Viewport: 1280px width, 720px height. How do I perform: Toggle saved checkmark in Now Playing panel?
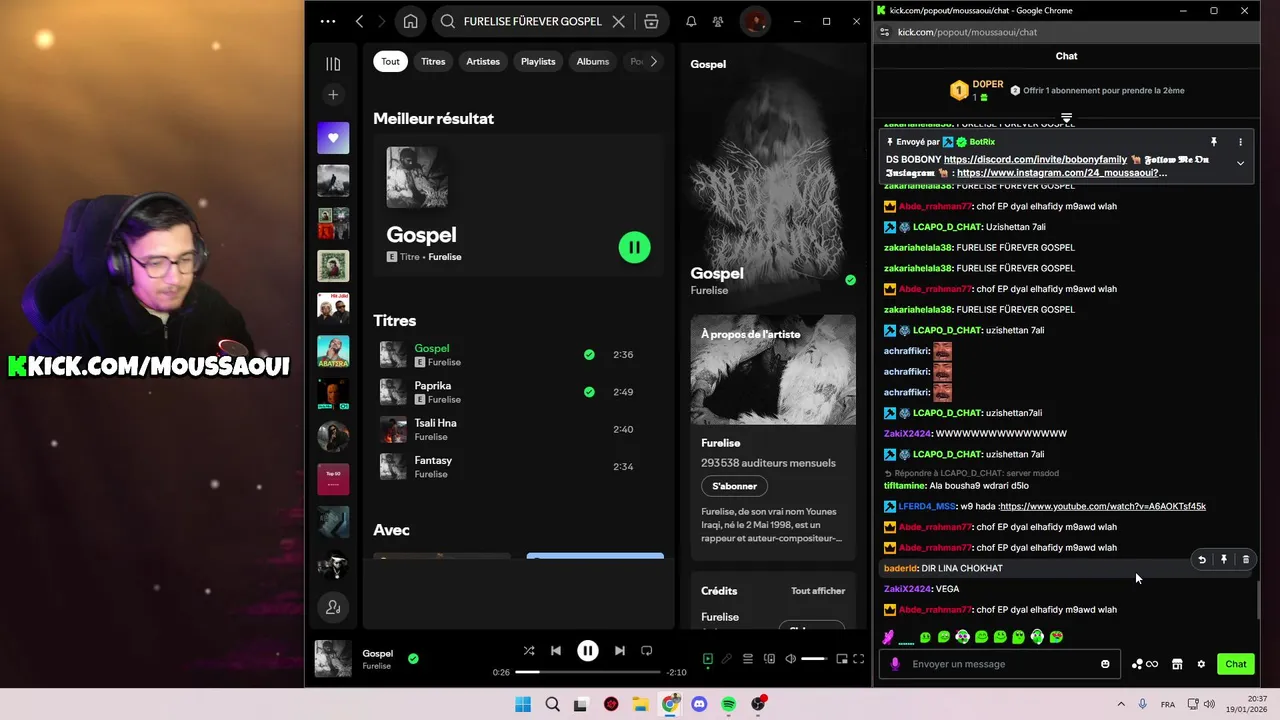850,280
